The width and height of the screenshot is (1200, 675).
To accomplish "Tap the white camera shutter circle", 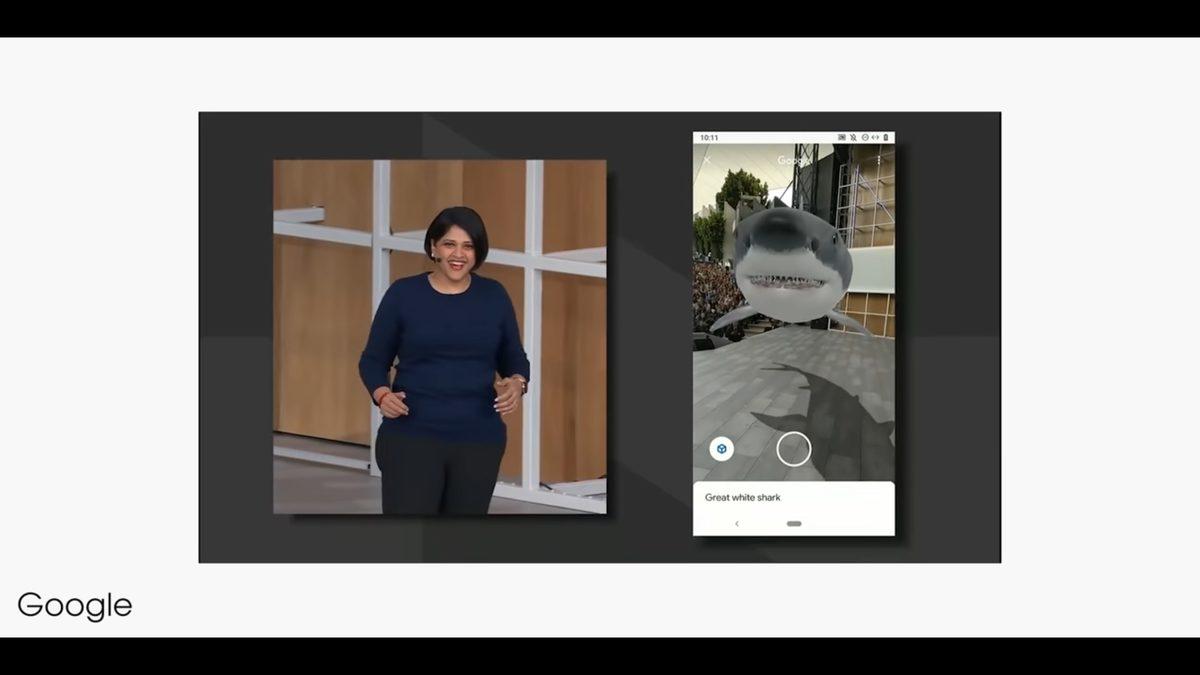I will click(791, 448).
